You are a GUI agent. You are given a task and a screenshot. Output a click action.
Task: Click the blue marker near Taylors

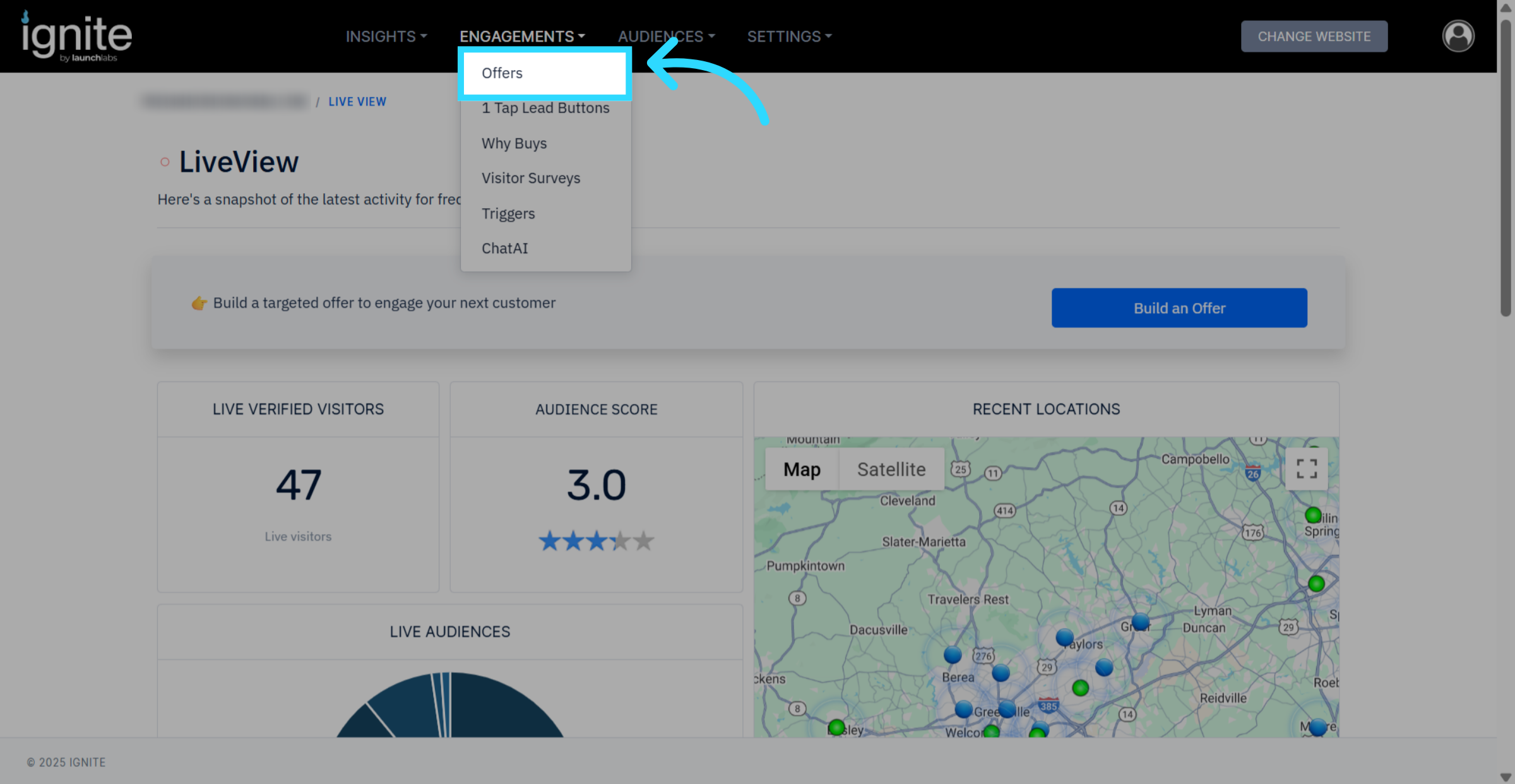[1065, 637]
